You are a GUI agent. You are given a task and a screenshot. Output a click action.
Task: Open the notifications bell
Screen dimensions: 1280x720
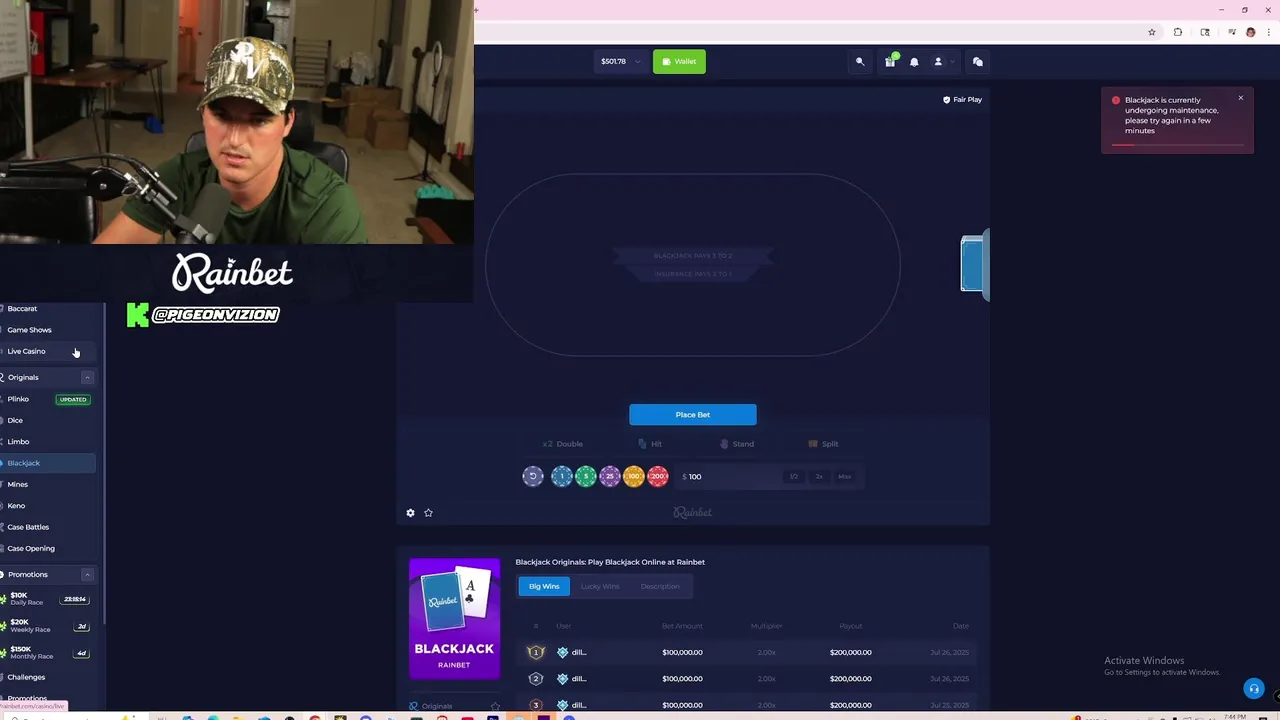pos(914,62)
